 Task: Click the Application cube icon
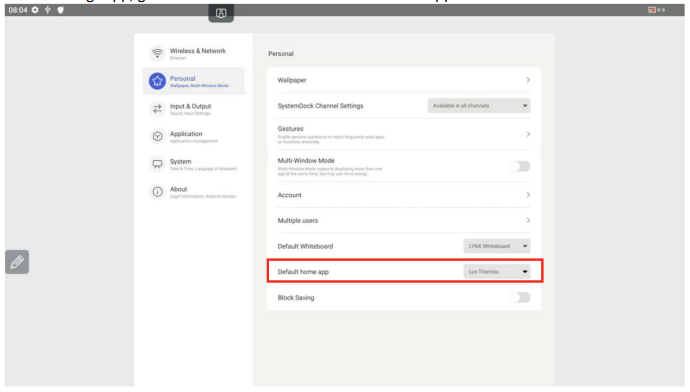tap(157, 136)
